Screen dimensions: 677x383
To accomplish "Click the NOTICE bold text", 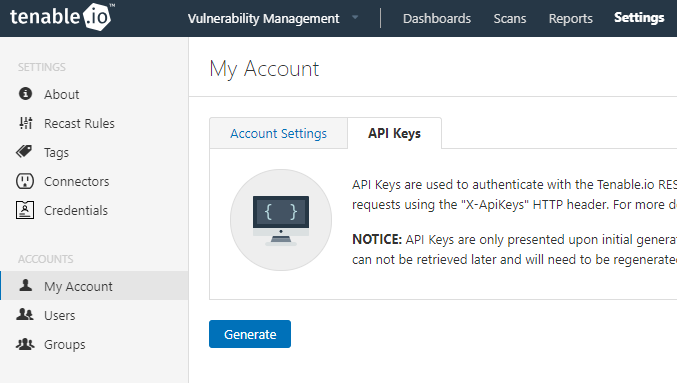I will [x=377, y=239].
